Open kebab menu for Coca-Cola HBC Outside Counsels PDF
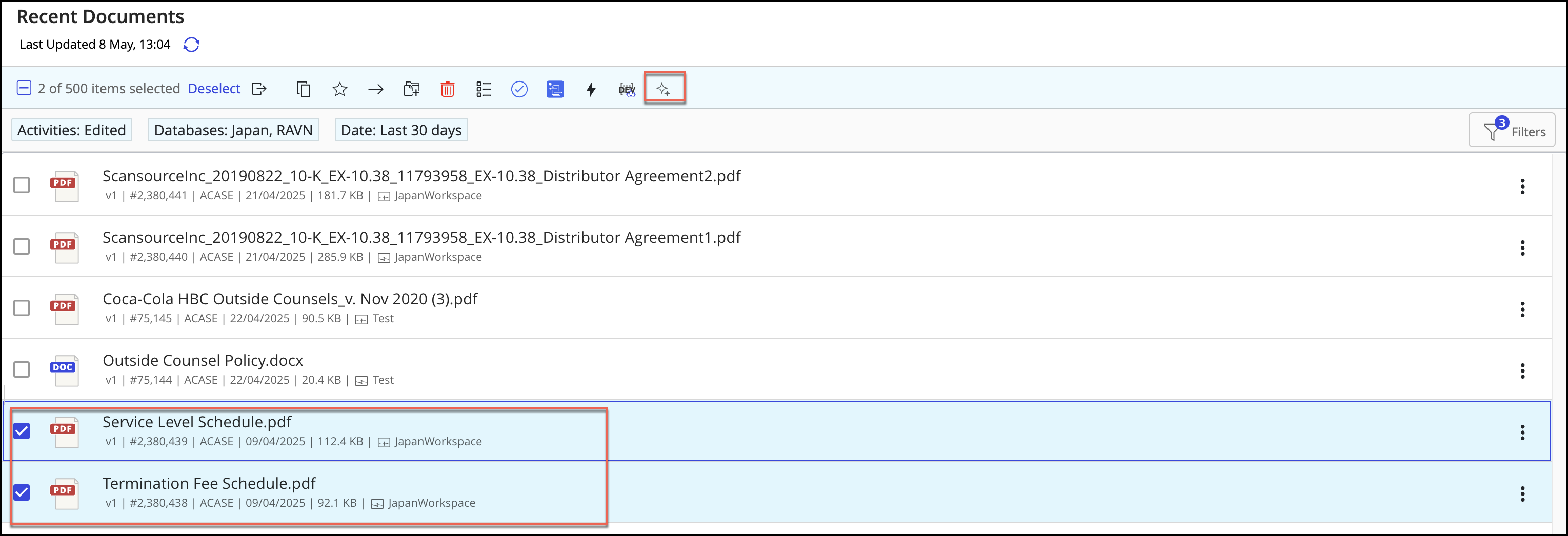1568x536 pixels. click(x=1522, y=309)
